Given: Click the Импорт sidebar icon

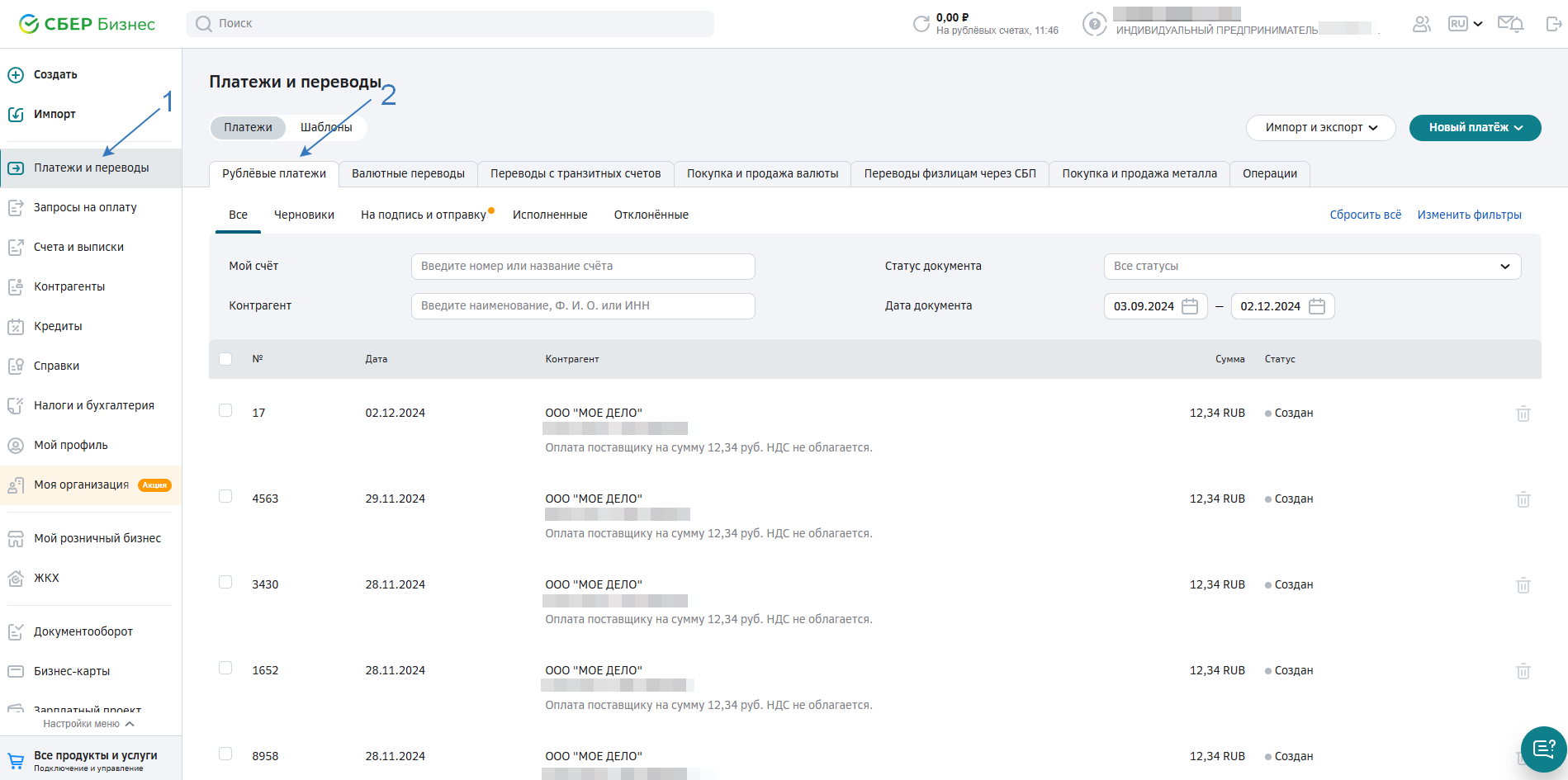Looking at the screenshot, I should (x=16, y=115).
